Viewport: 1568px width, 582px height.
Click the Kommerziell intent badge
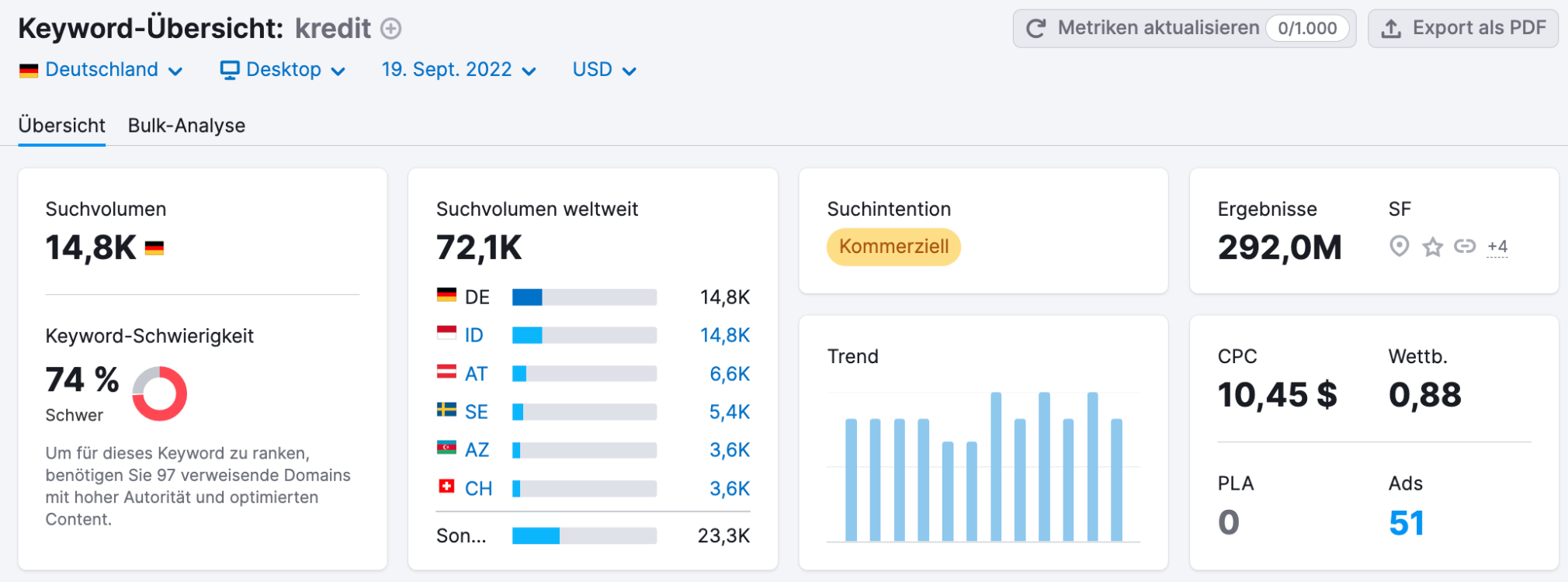pos(893,247)
